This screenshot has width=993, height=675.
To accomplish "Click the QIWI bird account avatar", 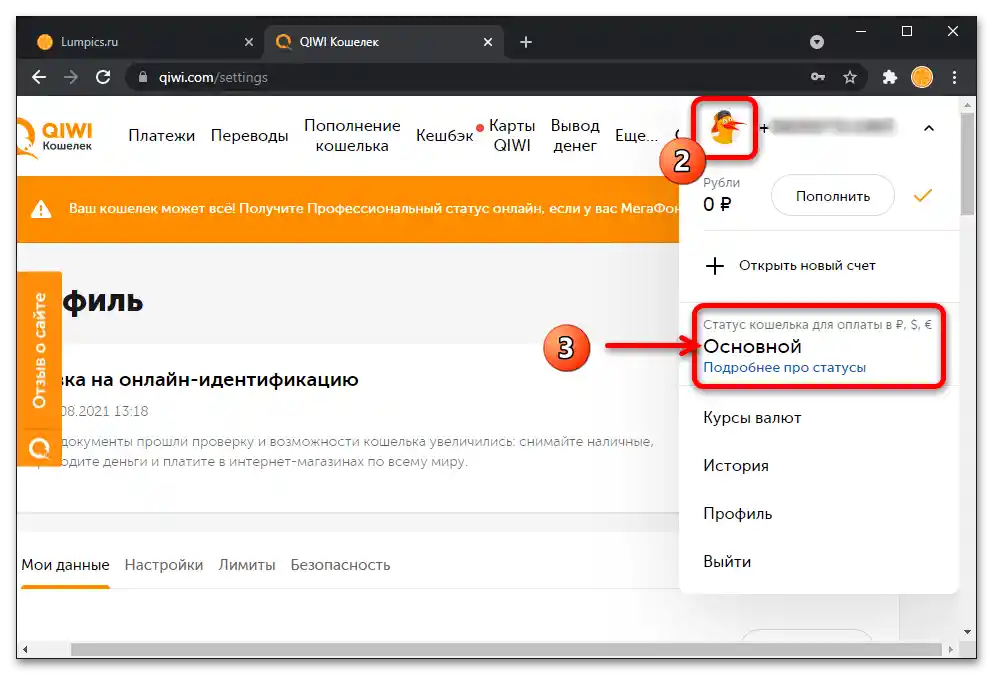I will pos(725,128).
